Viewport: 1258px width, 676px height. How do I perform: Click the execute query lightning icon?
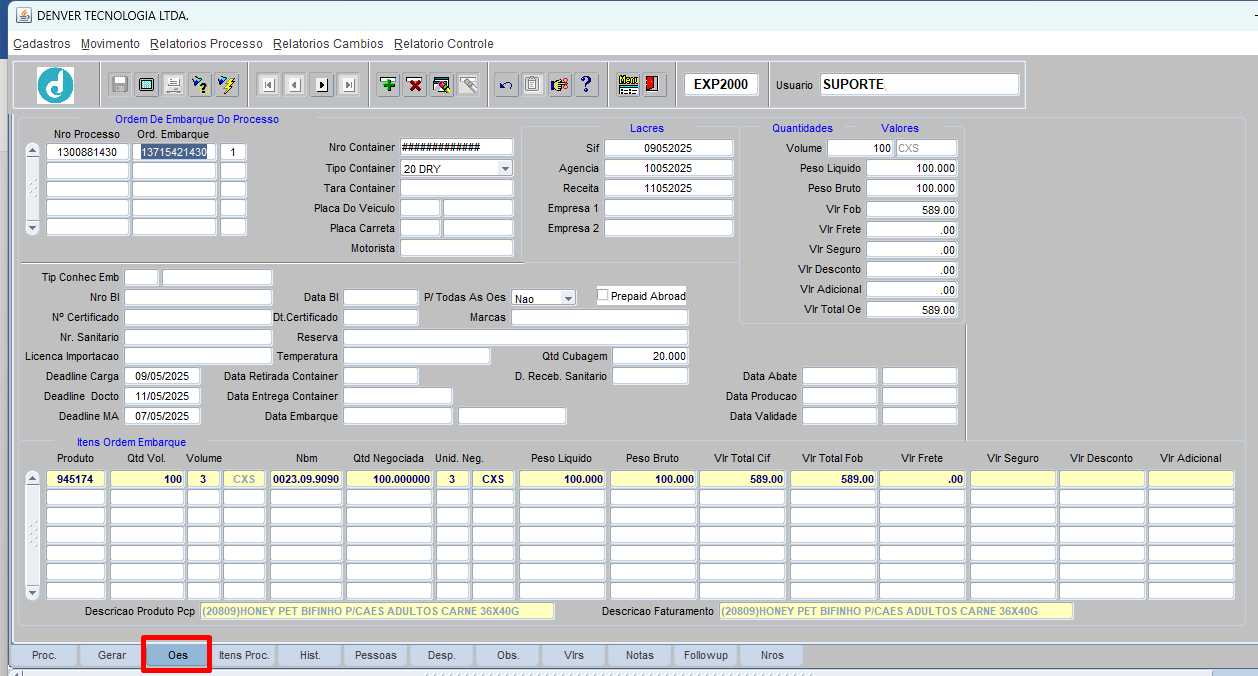pos(227,85)
